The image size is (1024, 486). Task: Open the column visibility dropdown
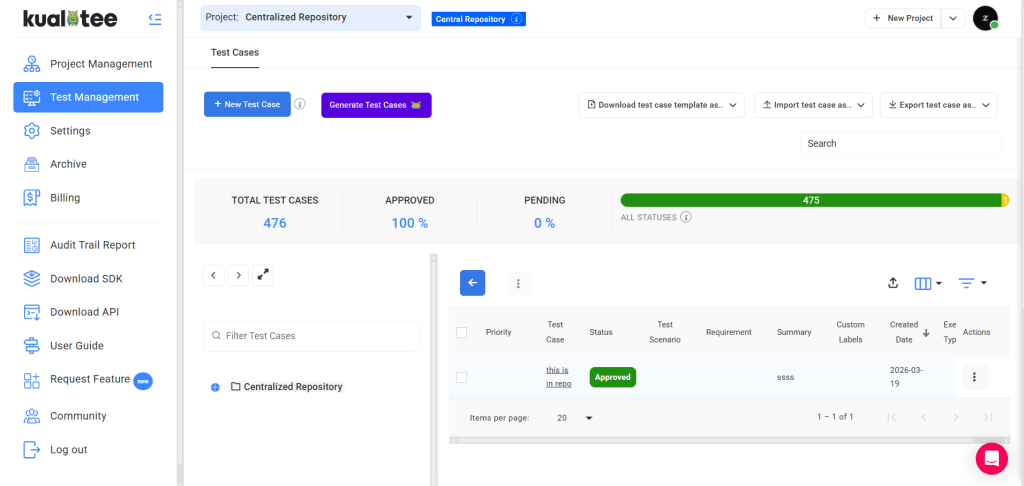pyautogui.click(x=928, y=284)
